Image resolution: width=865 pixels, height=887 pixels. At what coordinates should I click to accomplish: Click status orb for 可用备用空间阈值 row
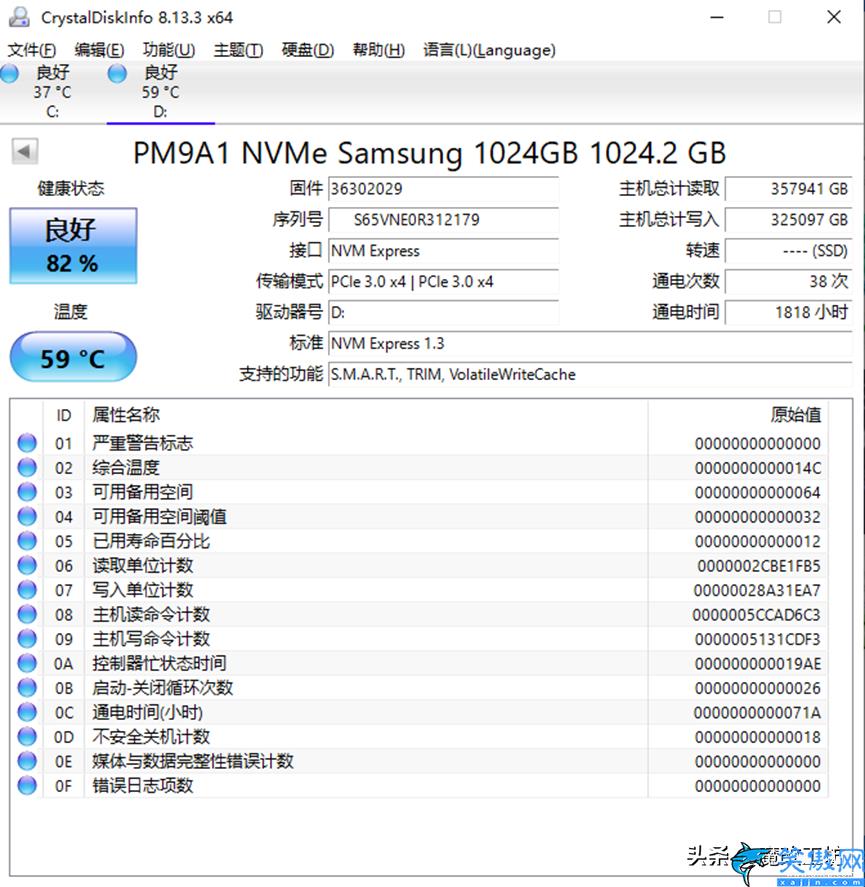tap(27, 516)
